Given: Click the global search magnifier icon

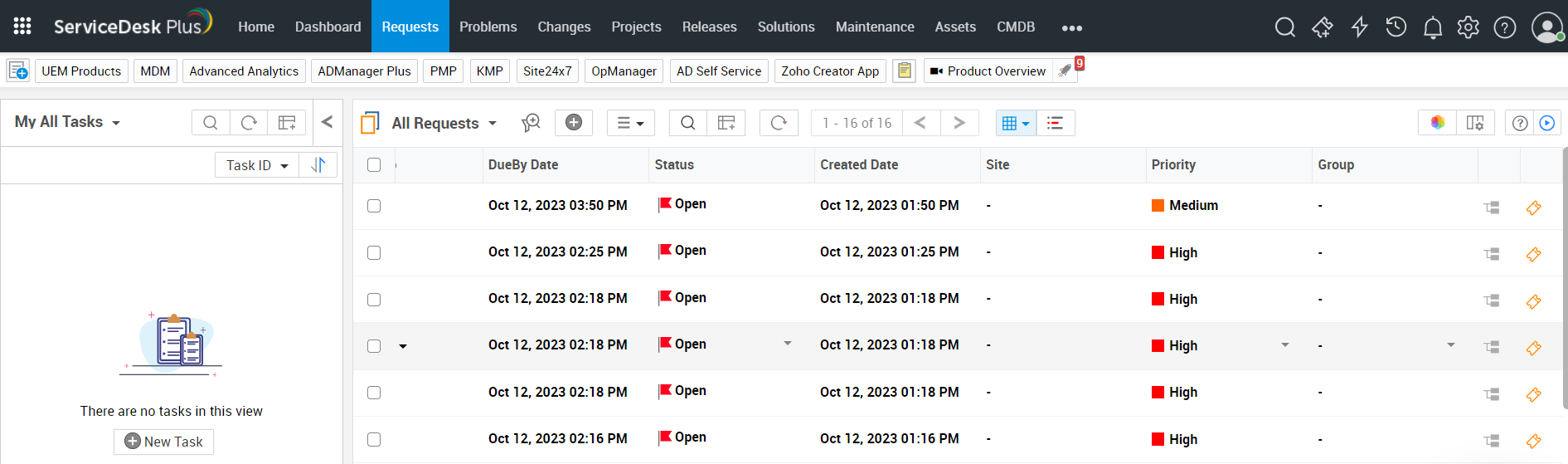Looking at the screenshot, I should pos(1284,27).
